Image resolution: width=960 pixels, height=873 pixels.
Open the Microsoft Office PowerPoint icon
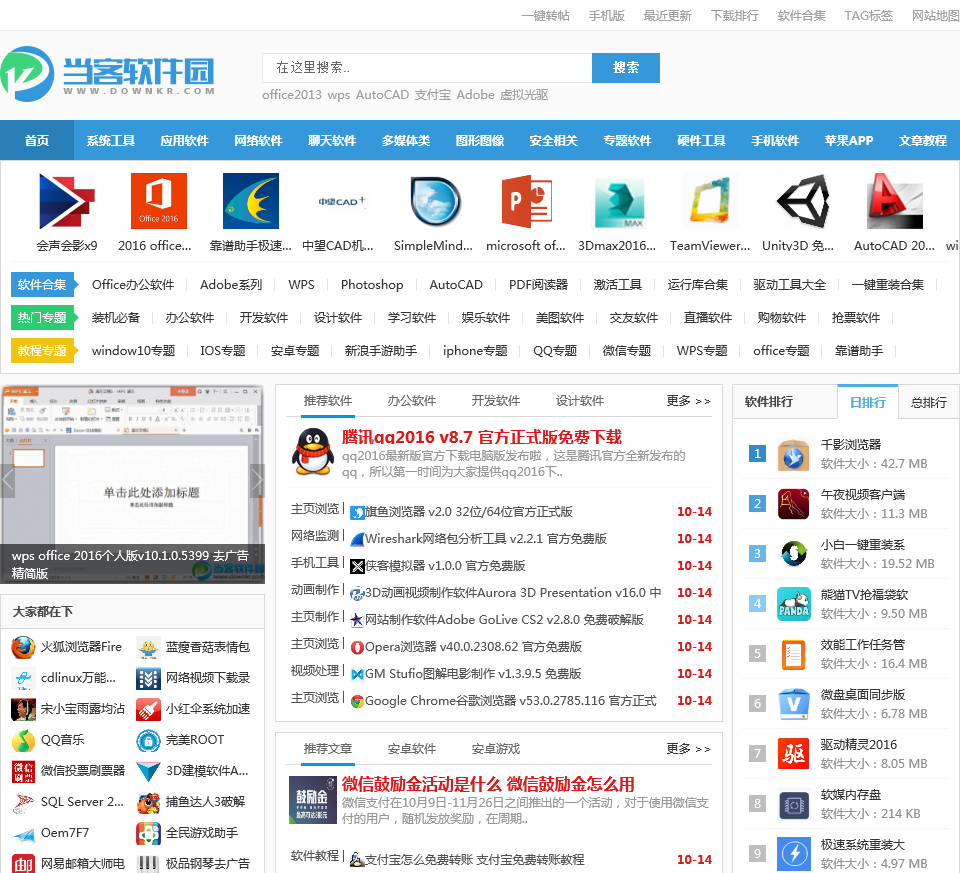tap(526, 201)
